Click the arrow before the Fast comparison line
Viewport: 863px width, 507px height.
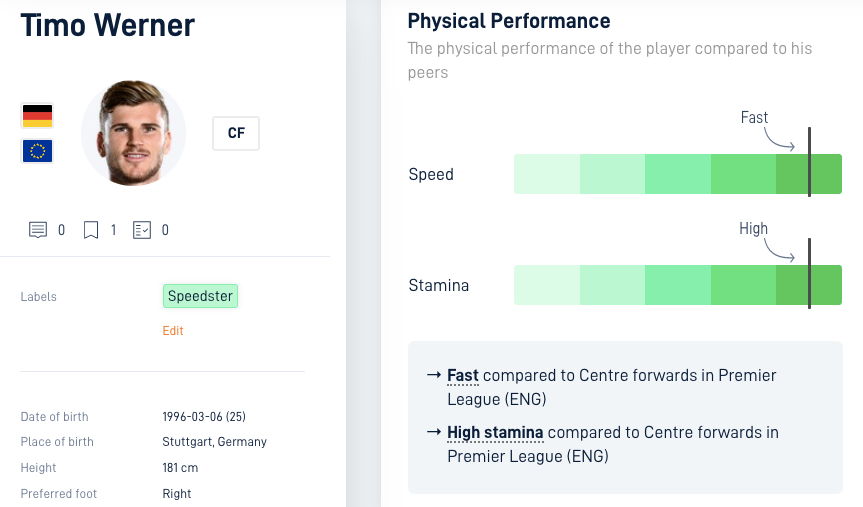tap(434, 375)
